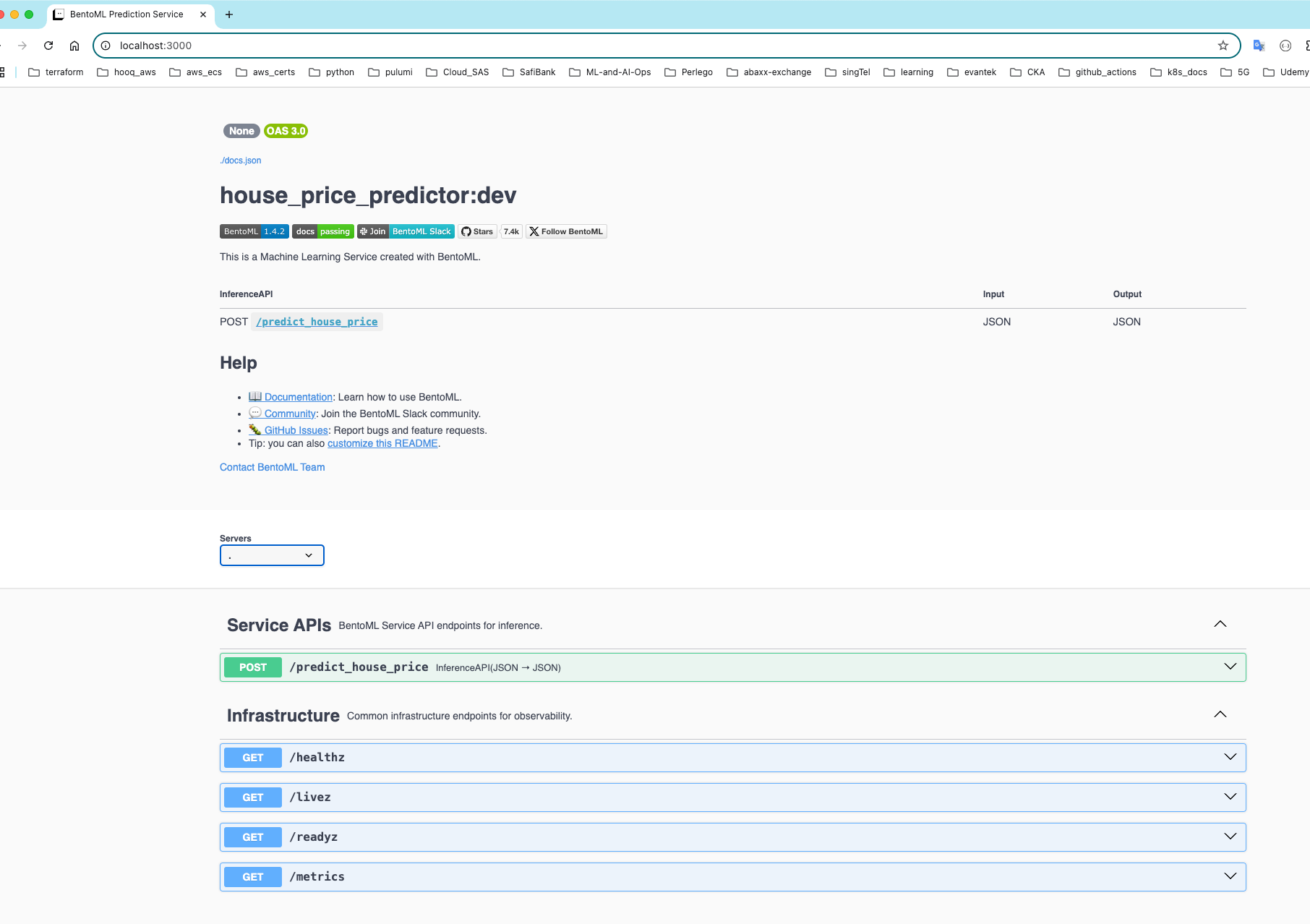
Task: Click the docs passing badge
Action: click(x=323, y=231)
